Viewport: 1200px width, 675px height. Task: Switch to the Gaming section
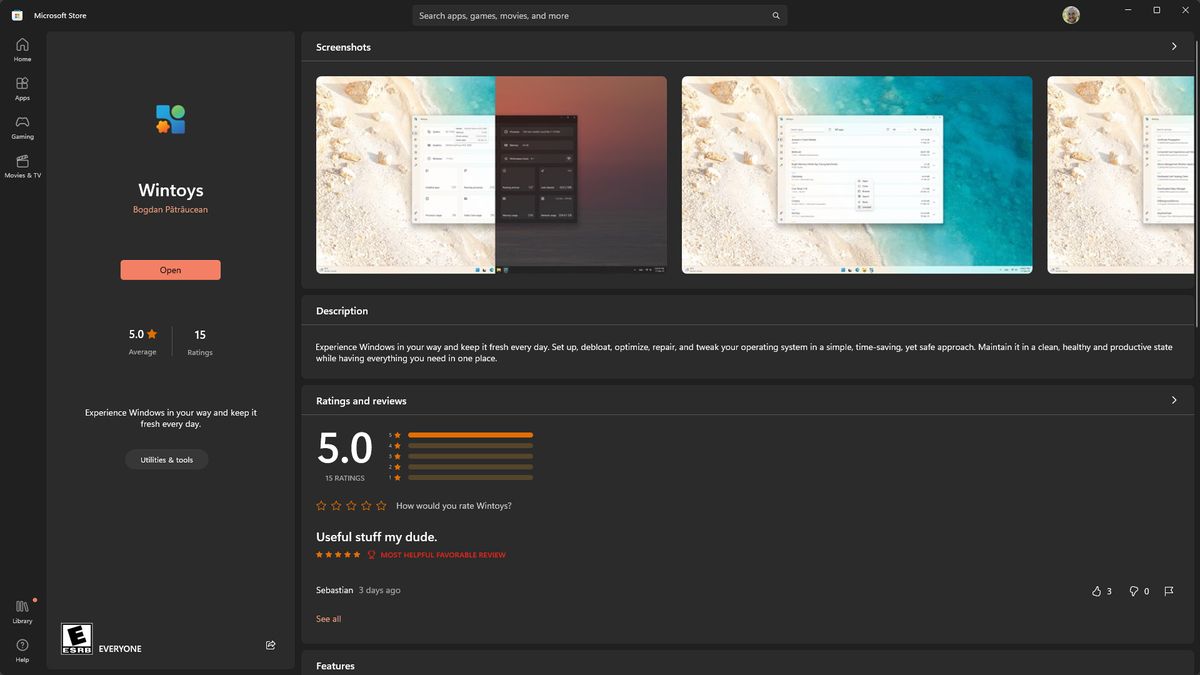point(21,126)
